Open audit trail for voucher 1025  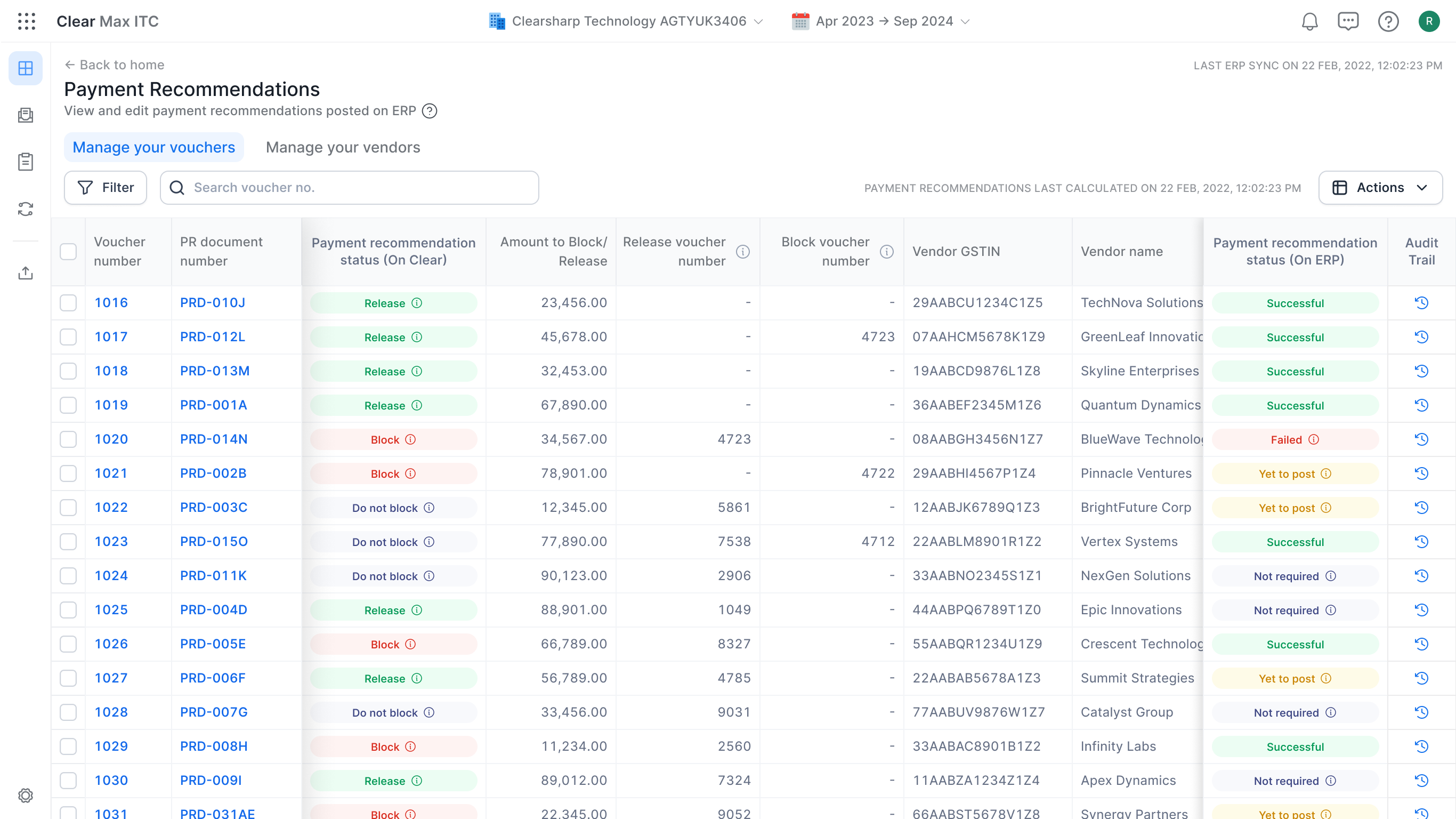(1421, 611)
